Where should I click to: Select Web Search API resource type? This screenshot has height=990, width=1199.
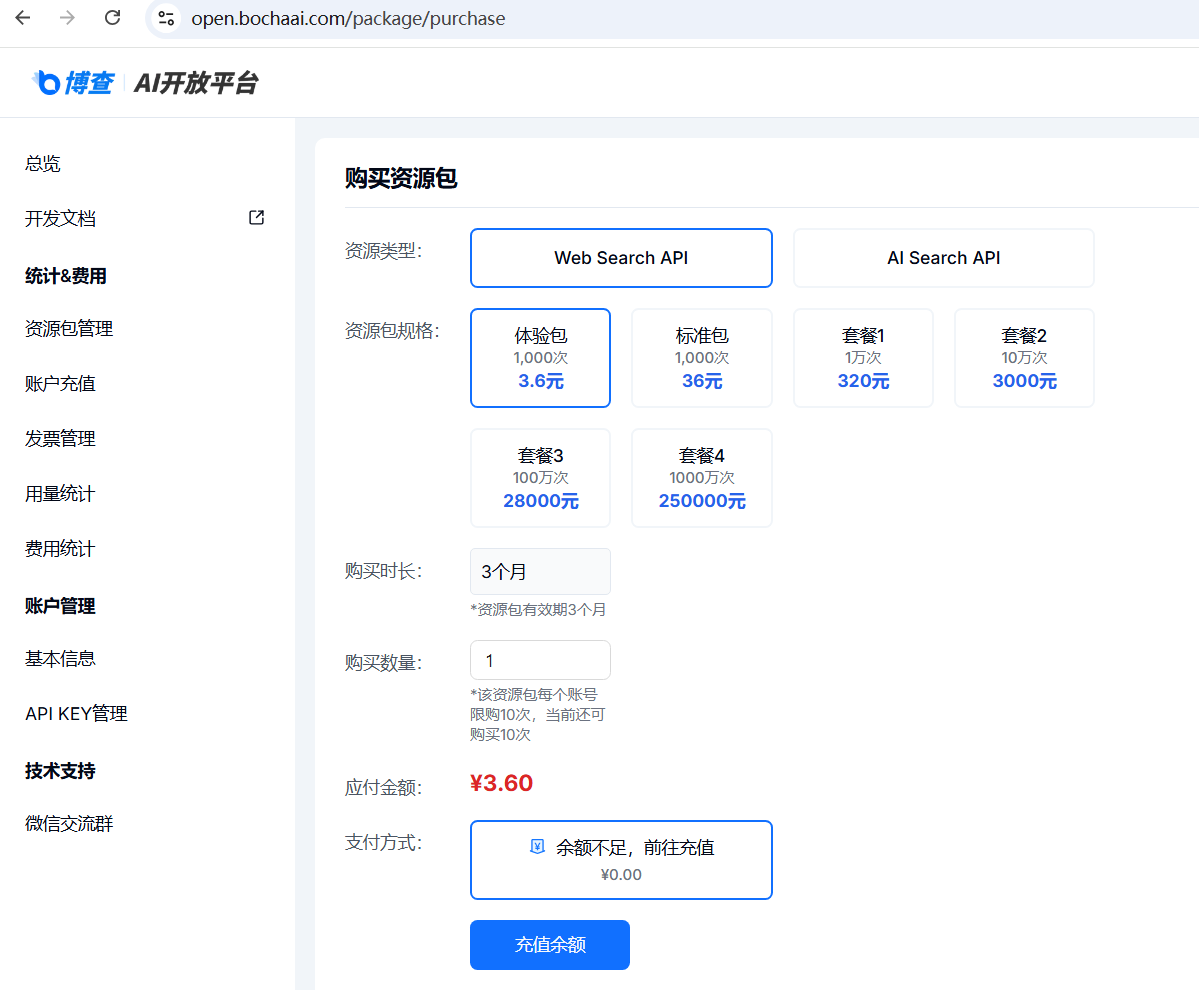point(621,258)
